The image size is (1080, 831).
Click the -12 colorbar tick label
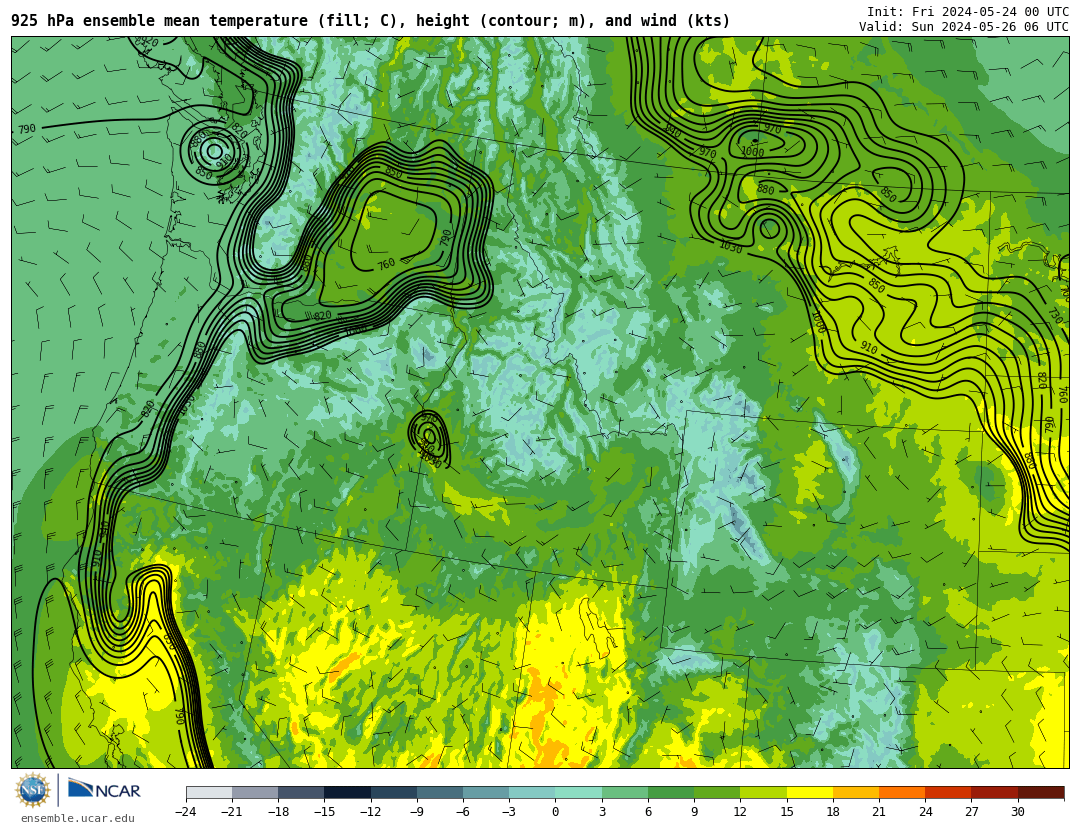tap(371, 812)
